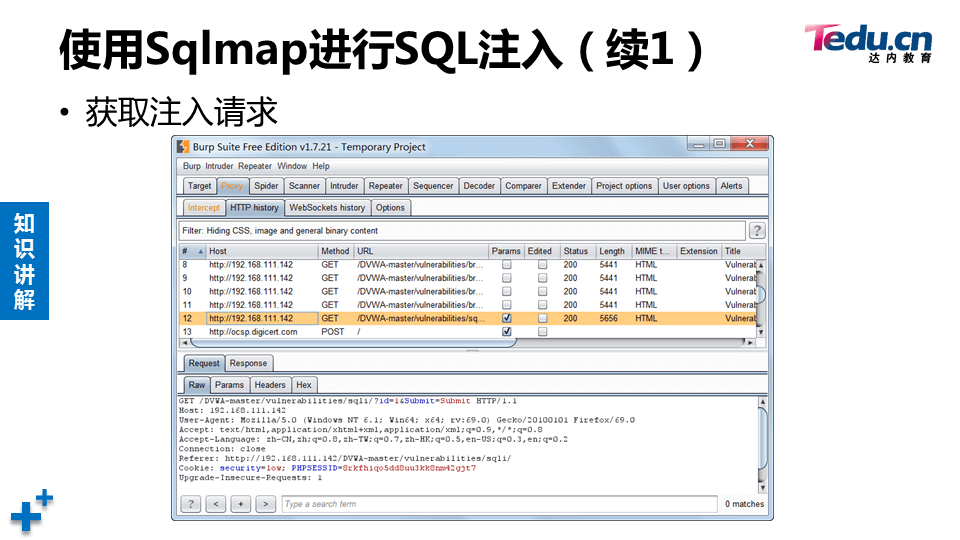Toggle Edited checkbox in row 12
This screenshot has height=540, width=960.
coord(542,318)
